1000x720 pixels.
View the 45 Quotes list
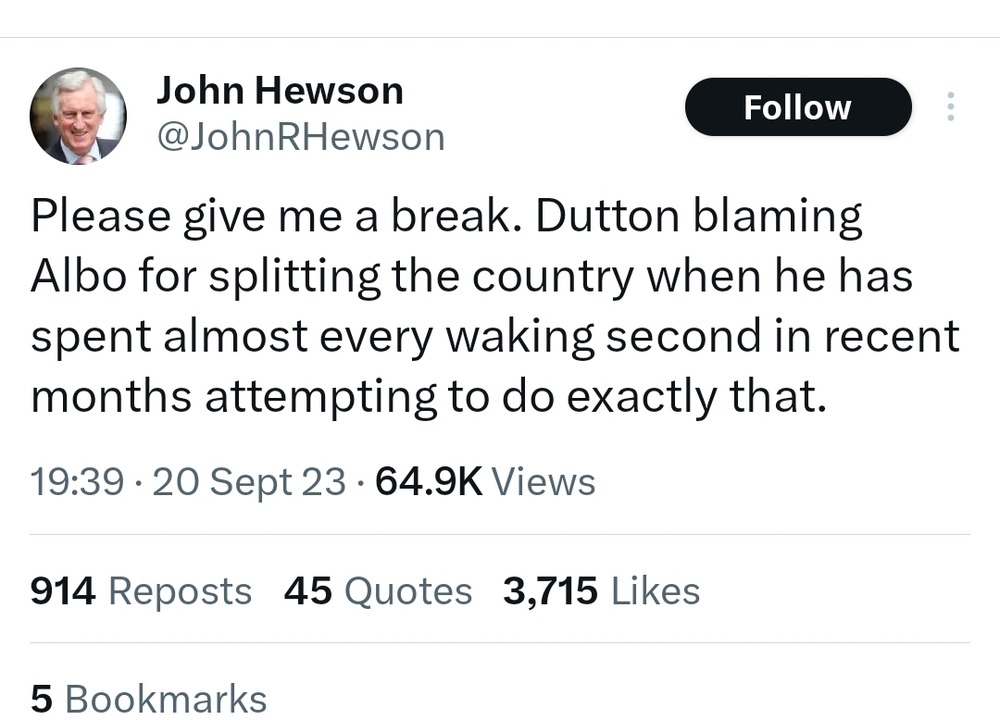click(378, 591)
